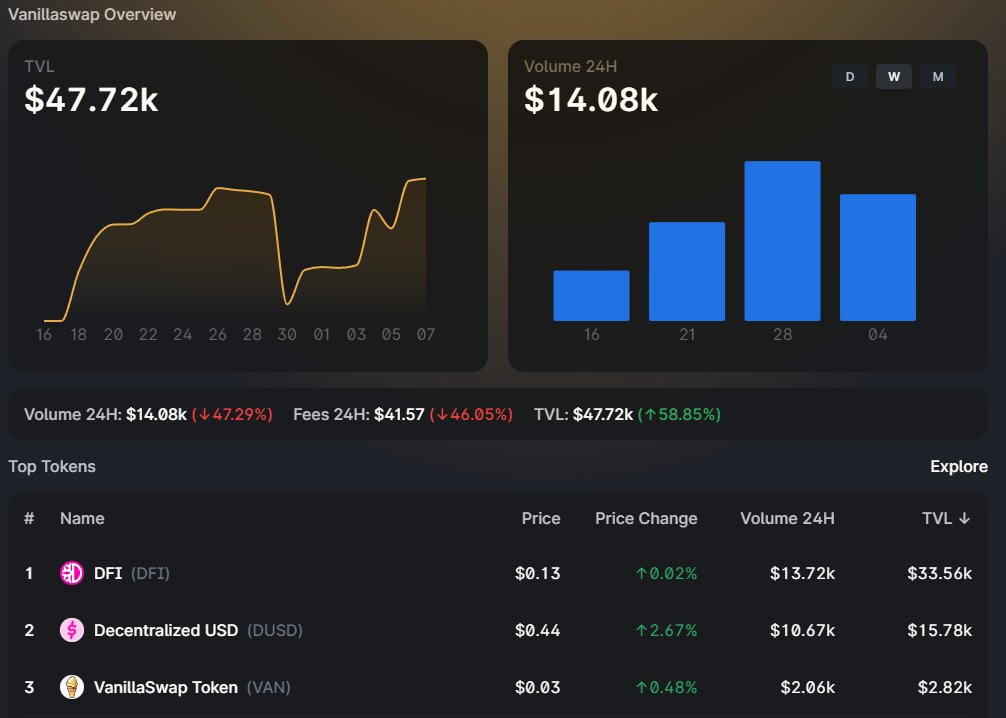Click the volume bar for week 28
This screenshot has height=718, width=1006.
click(782, 241)
